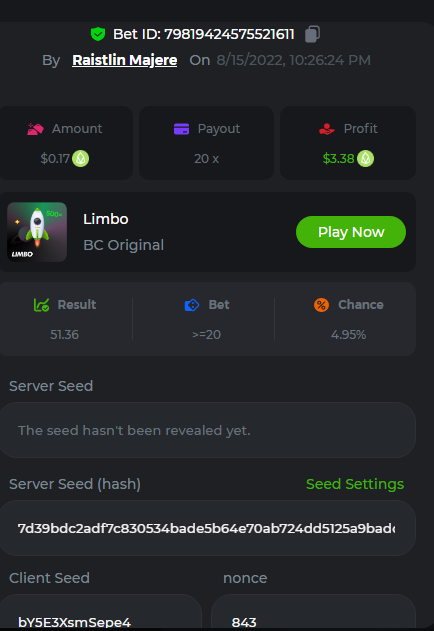Click the pink Amount icon
This screenshot has width=434, height=631.
pyautogui.click(x=35, y=129)
